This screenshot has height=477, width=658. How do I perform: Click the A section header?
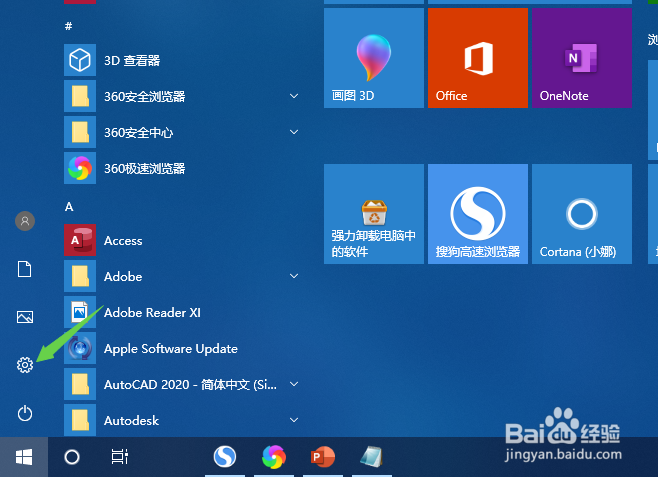(x=69, y=206)
